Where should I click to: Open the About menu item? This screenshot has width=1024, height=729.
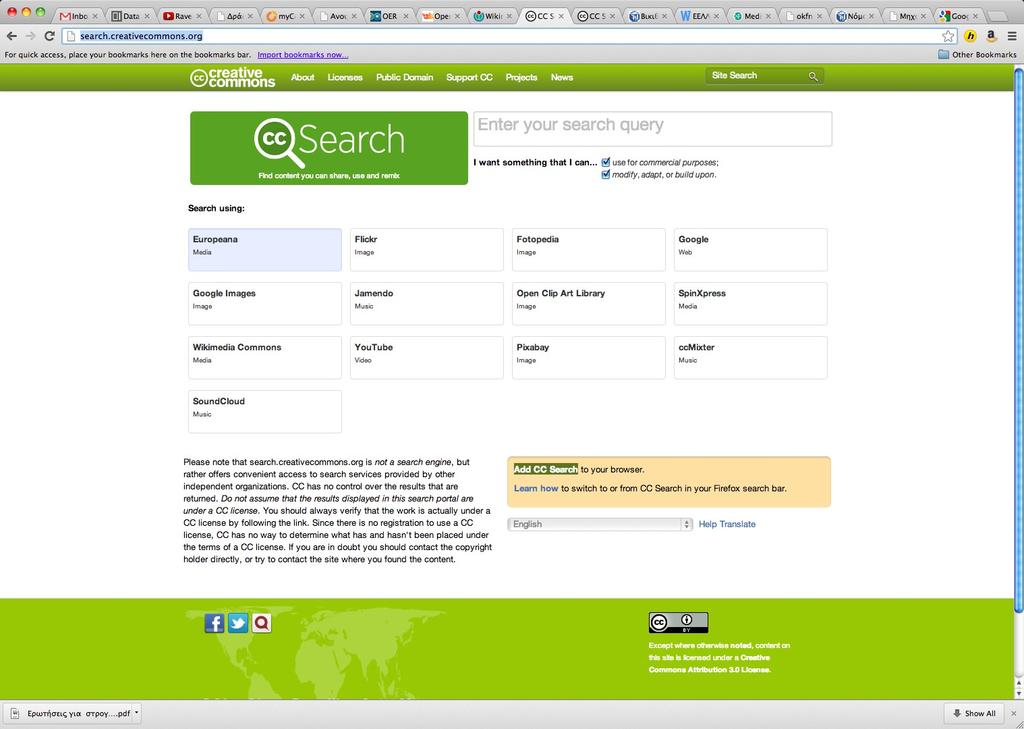[302, 77]
